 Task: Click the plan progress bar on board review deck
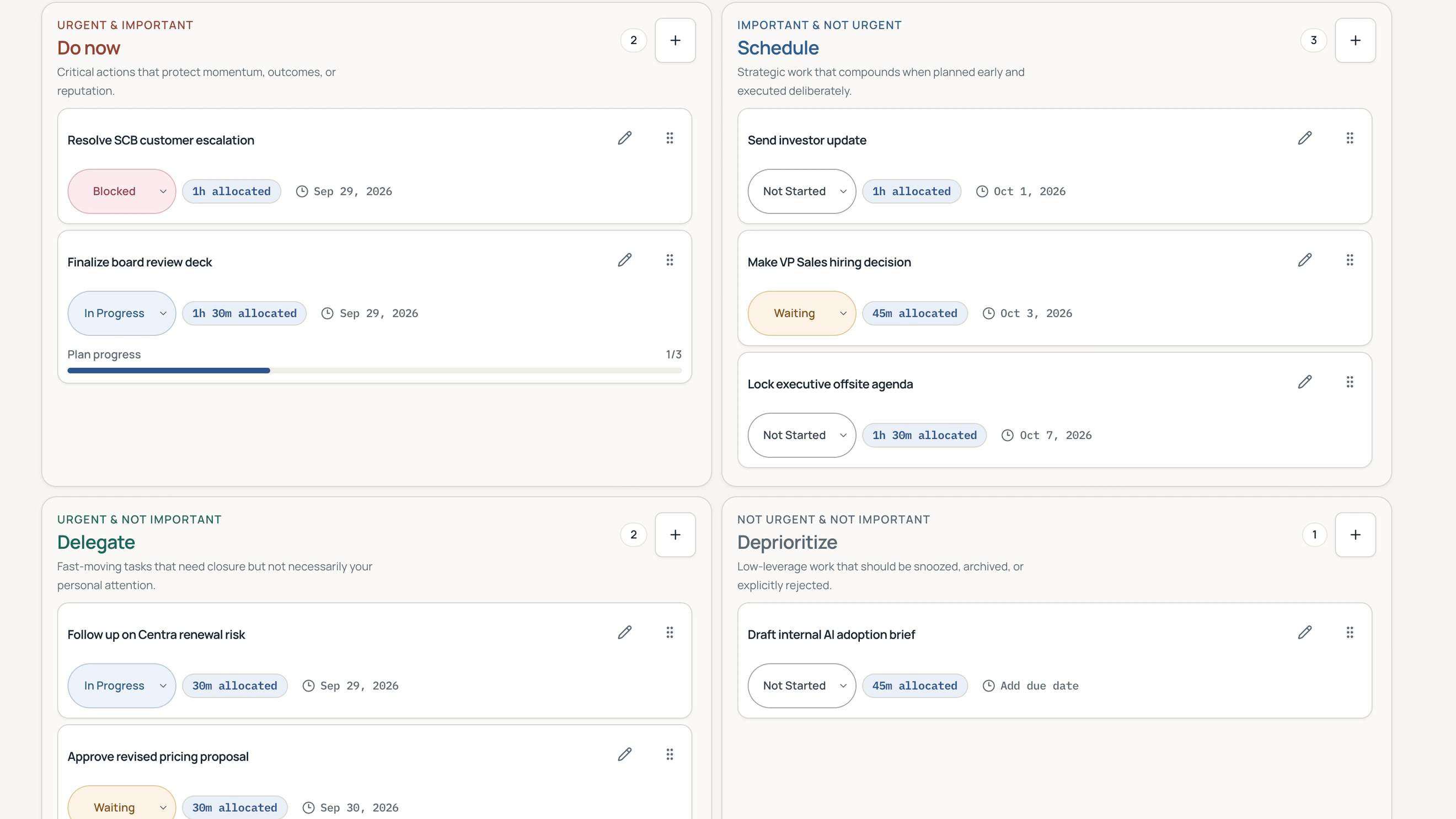coord(374,371)
